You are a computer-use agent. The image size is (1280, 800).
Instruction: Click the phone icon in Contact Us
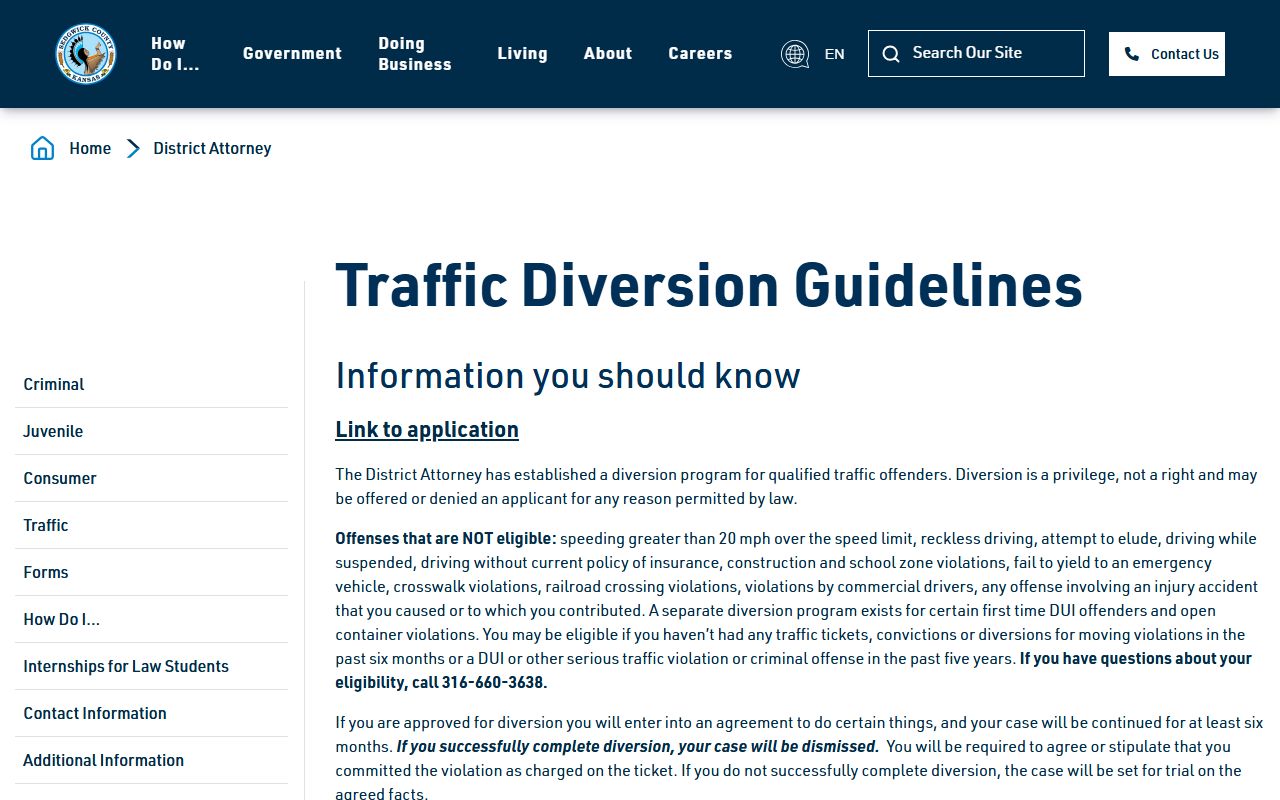click(1132, 54)
